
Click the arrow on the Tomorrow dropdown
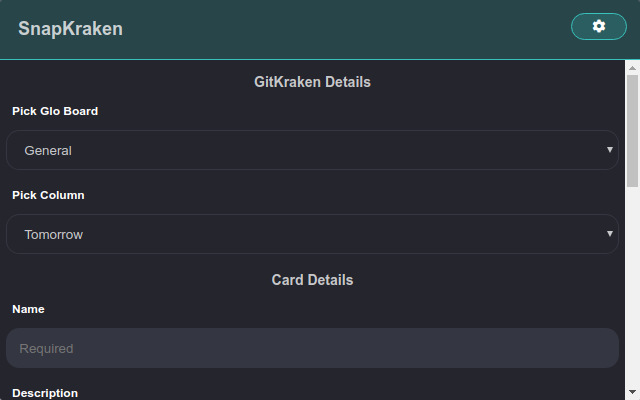point(609,234)
